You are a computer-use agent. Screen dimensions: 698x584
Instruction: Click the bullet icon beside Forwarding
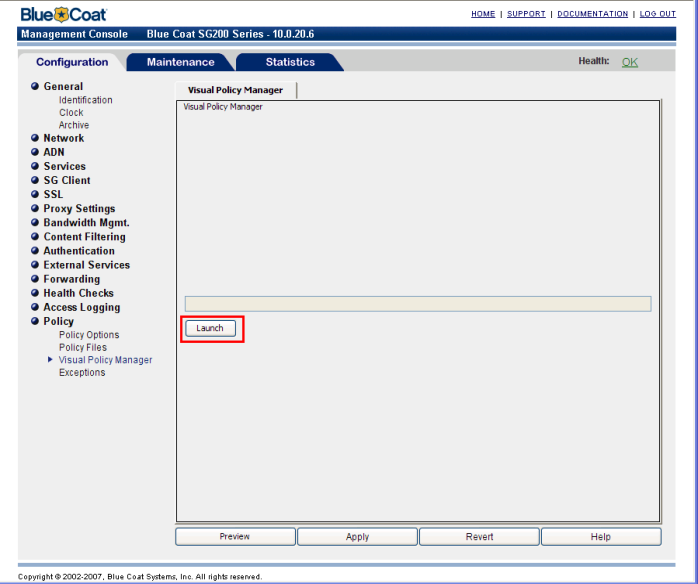(35, 279)
